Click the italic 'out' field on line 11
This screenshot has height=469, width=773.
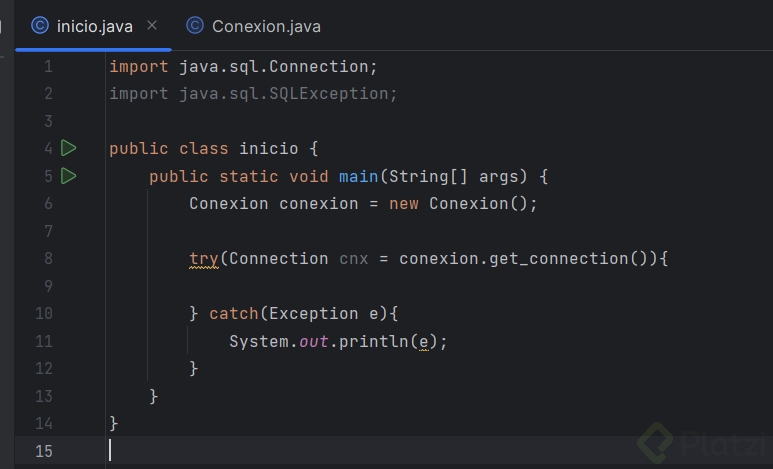(314, 341)
